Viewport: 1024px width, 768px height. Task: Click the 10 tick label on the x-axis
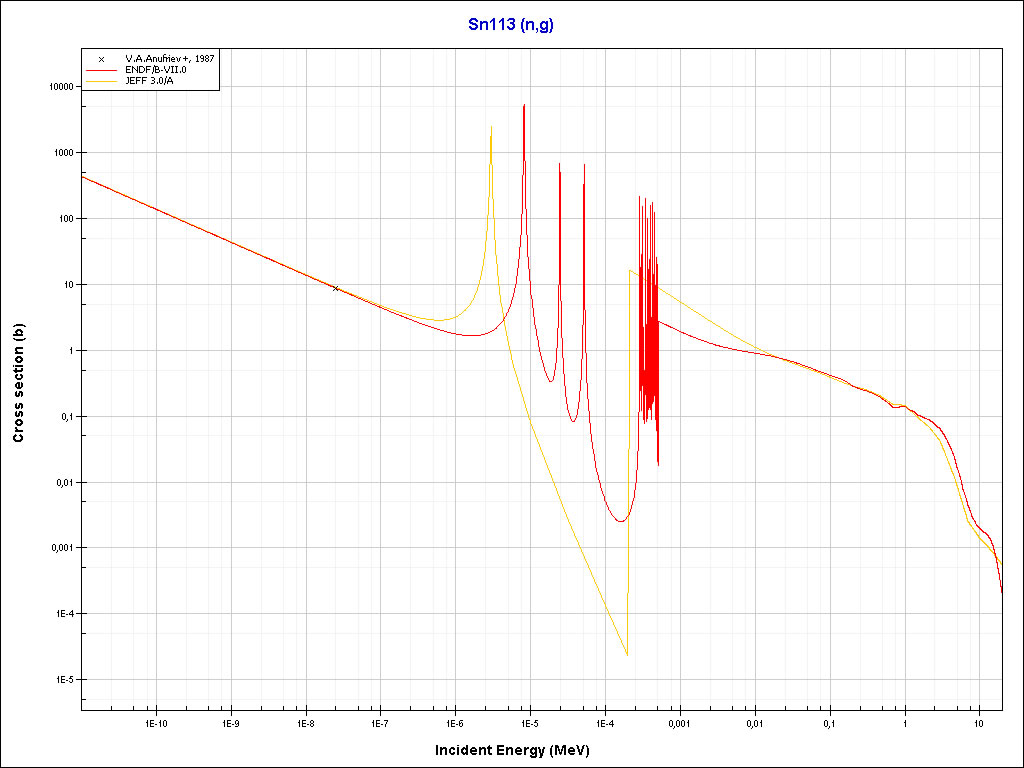pos(979,722)
